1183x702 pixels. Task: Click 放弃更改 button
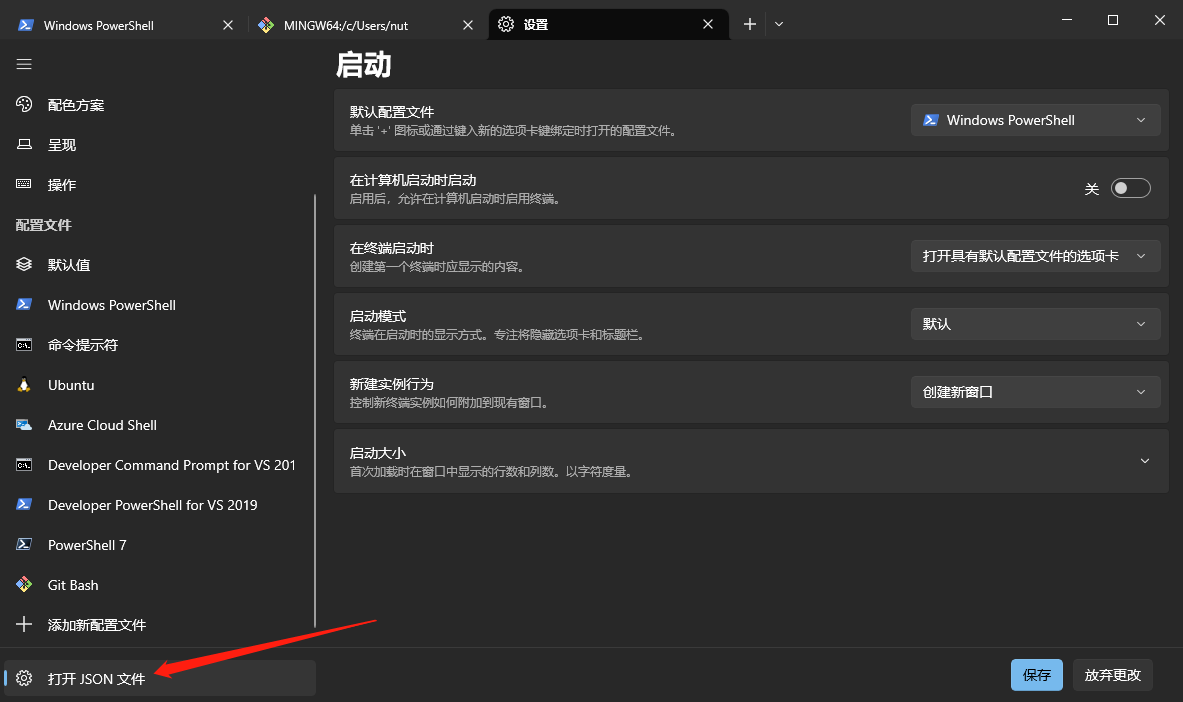(x=1113, y=675)
